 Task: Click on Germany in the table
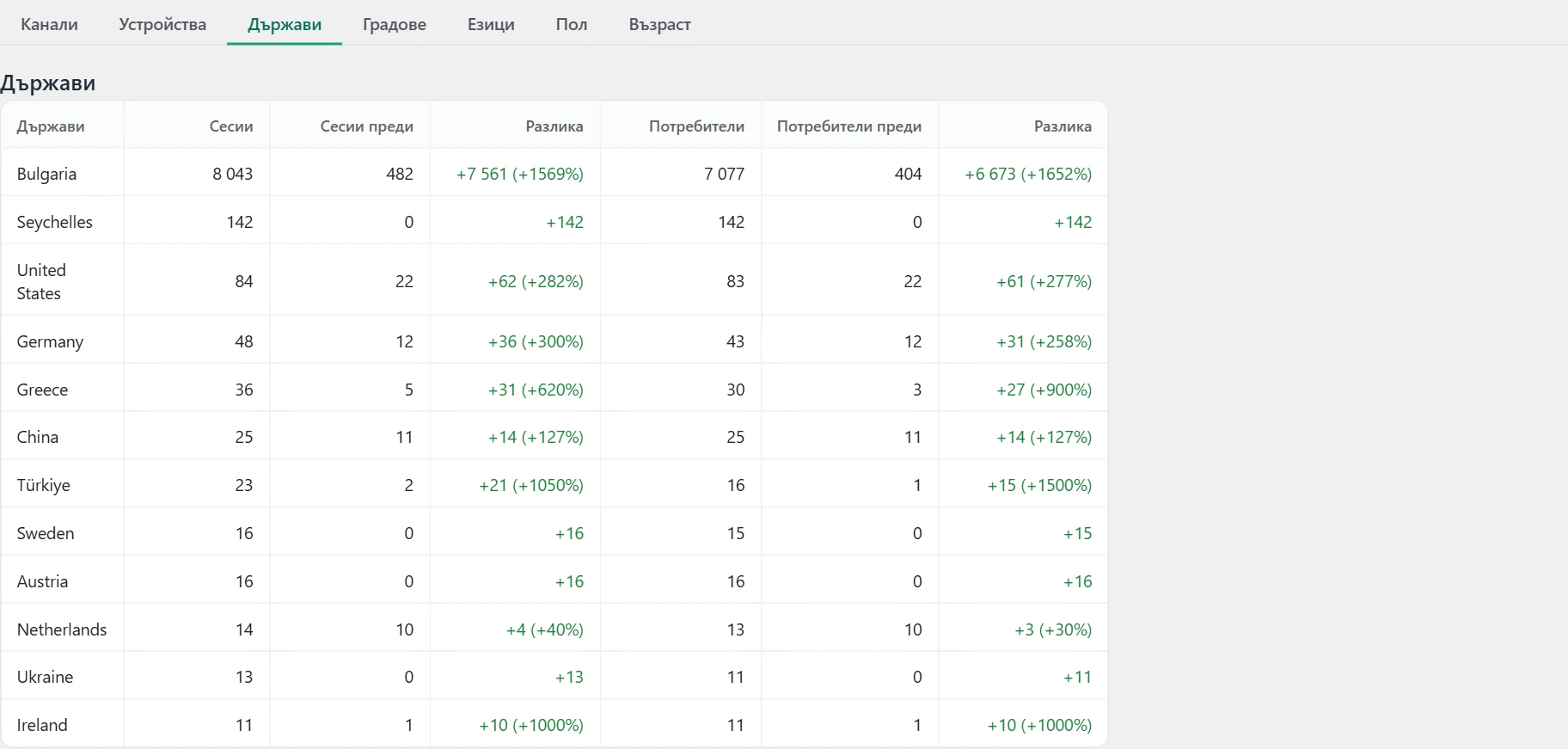(50, 341)
